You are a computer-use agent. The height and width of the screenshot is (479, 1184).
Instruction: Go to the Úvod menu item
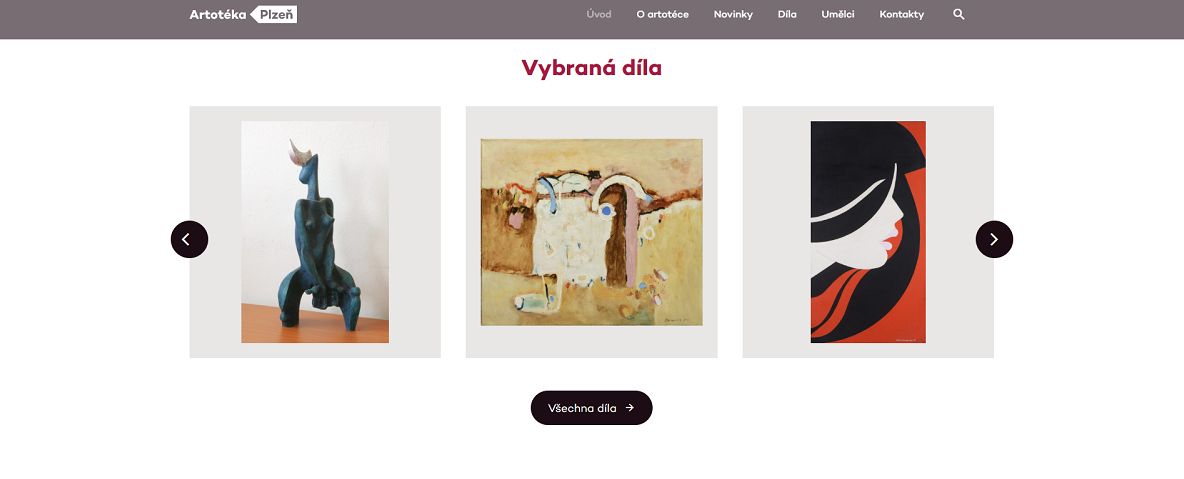tap(599, 14)
